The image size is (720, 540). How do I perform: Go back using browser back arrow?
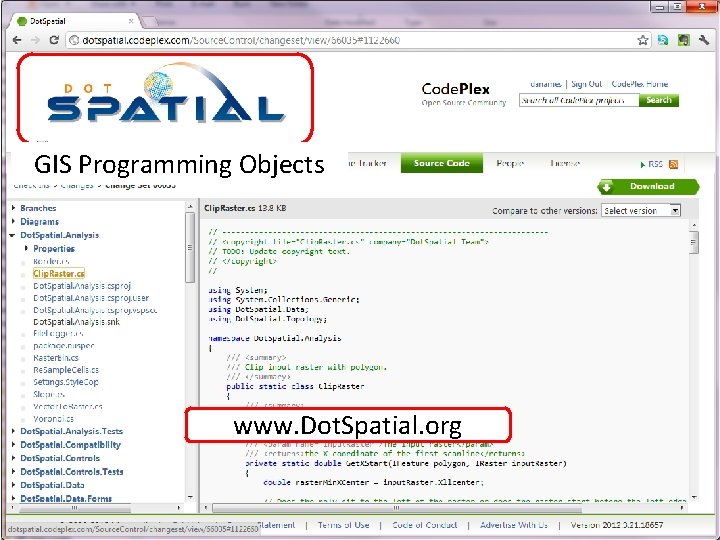tap(17, 40)
